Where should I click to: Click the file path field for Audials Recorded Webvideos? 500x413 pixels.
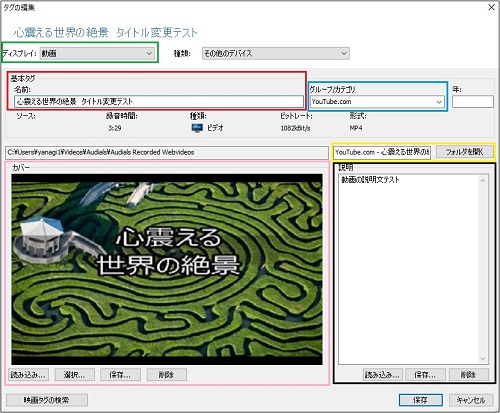pyautogui.click(x=167, y=152)
